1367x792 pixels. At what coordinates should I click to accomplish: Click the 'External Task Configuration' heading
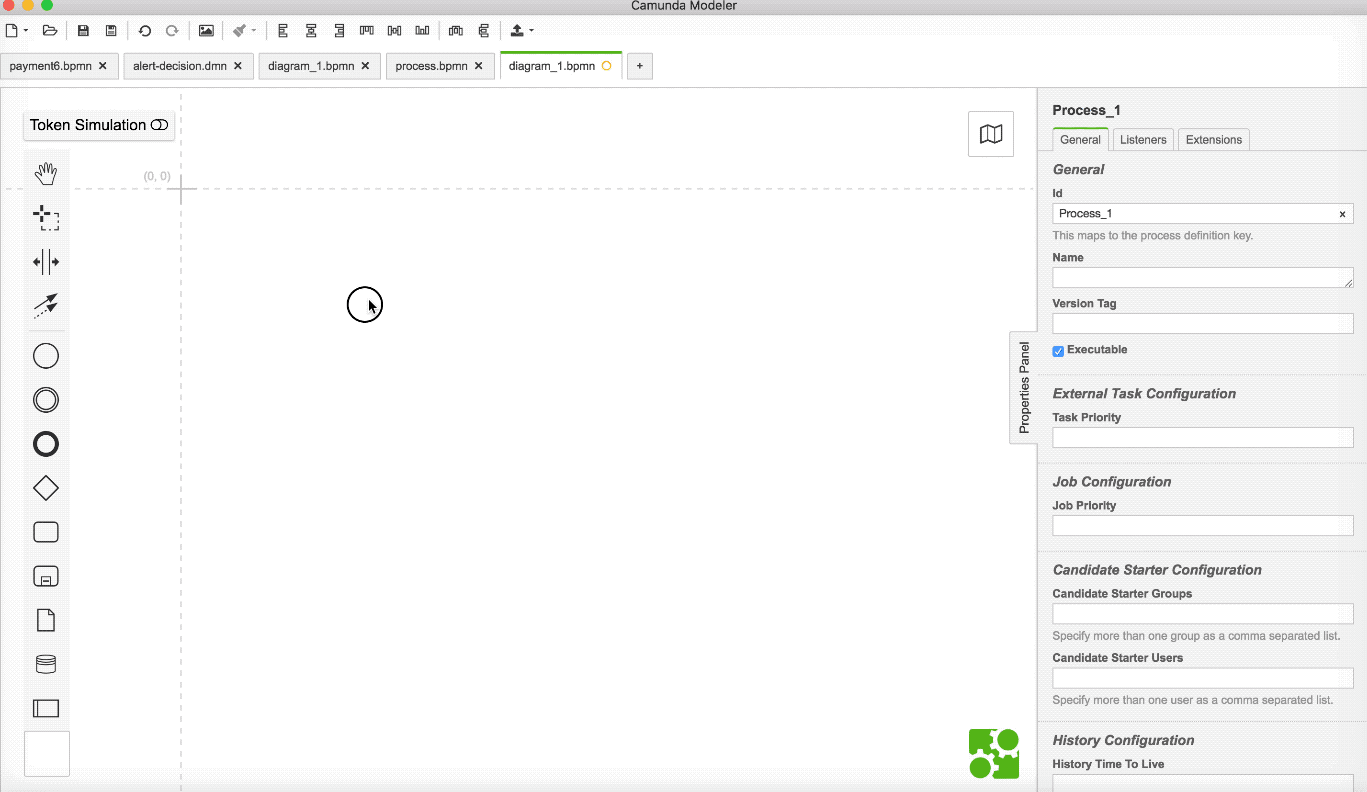(1144, 394)
